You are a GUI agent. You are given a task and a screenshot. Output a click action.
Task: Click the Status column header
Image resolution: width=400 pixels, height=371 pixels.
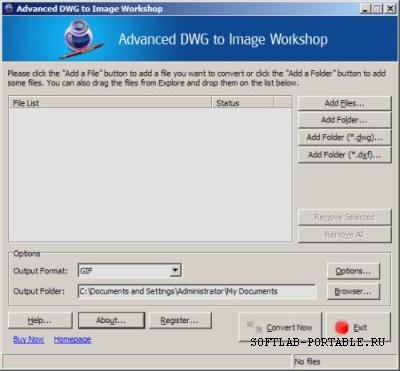click(243, 103)
